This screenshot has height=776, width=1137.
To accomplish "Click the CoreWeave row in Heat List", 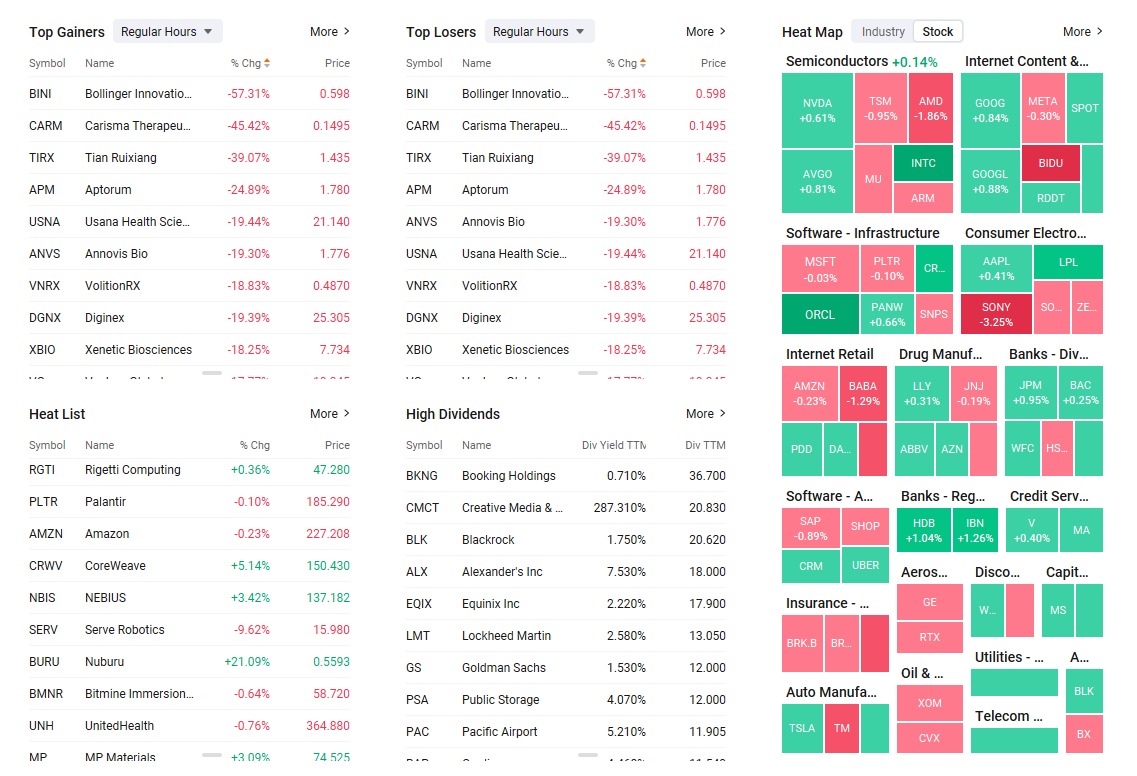I will [x=115, y=566].
